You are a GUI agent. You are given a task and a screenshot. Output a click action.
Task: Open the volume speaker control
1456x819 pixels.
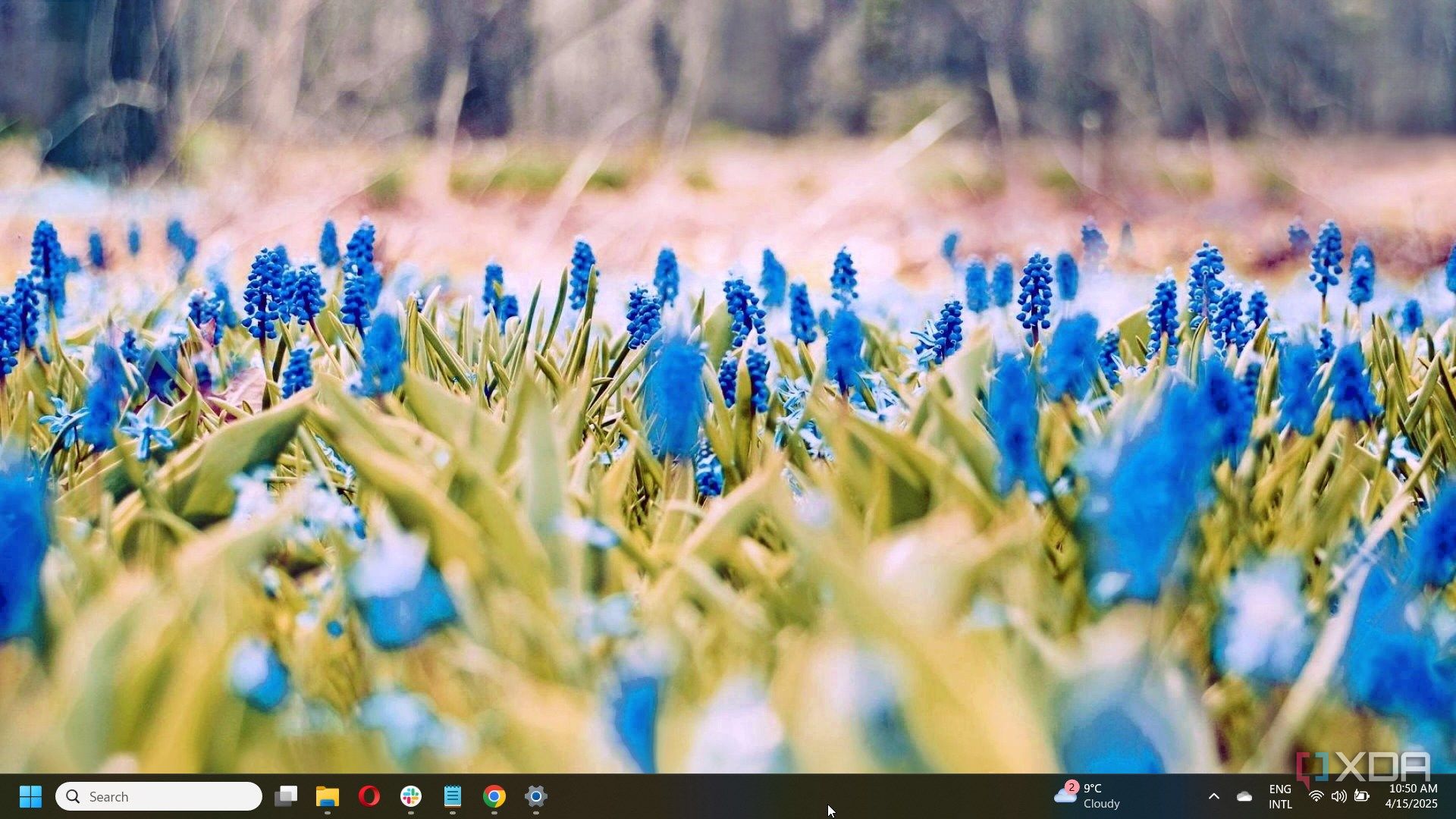click(x=1339, y=796)
